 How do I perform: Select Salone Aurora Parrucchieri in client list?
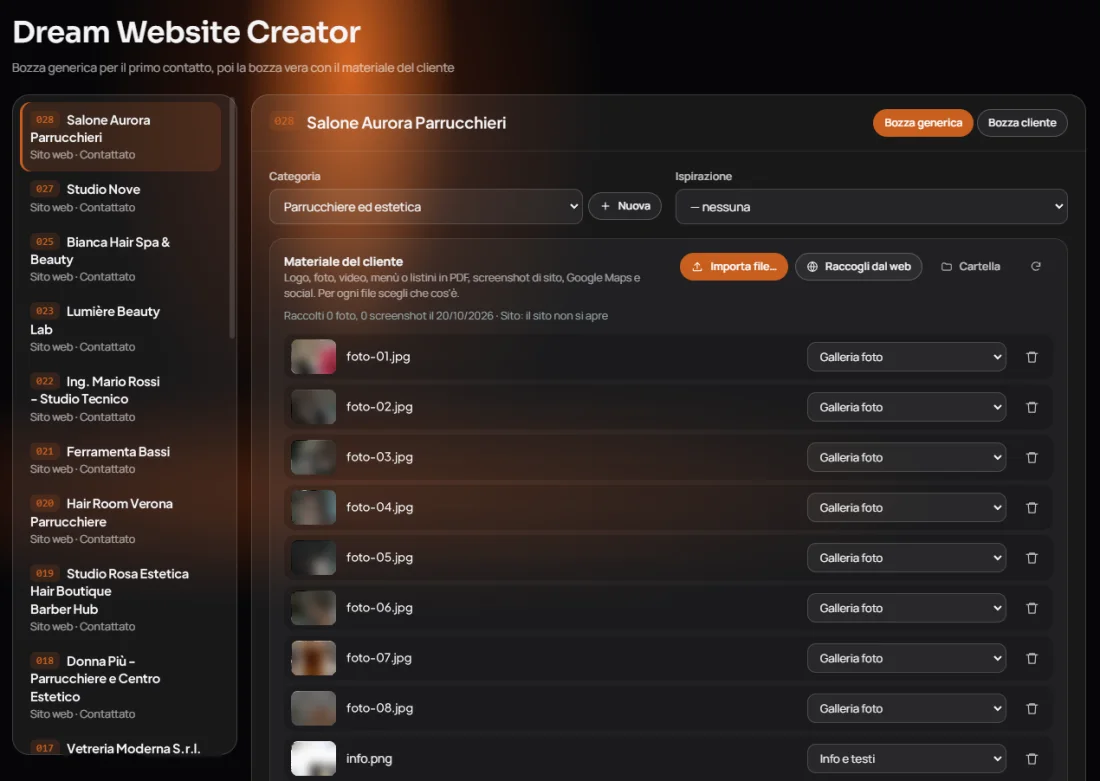[x=121, y=137]
